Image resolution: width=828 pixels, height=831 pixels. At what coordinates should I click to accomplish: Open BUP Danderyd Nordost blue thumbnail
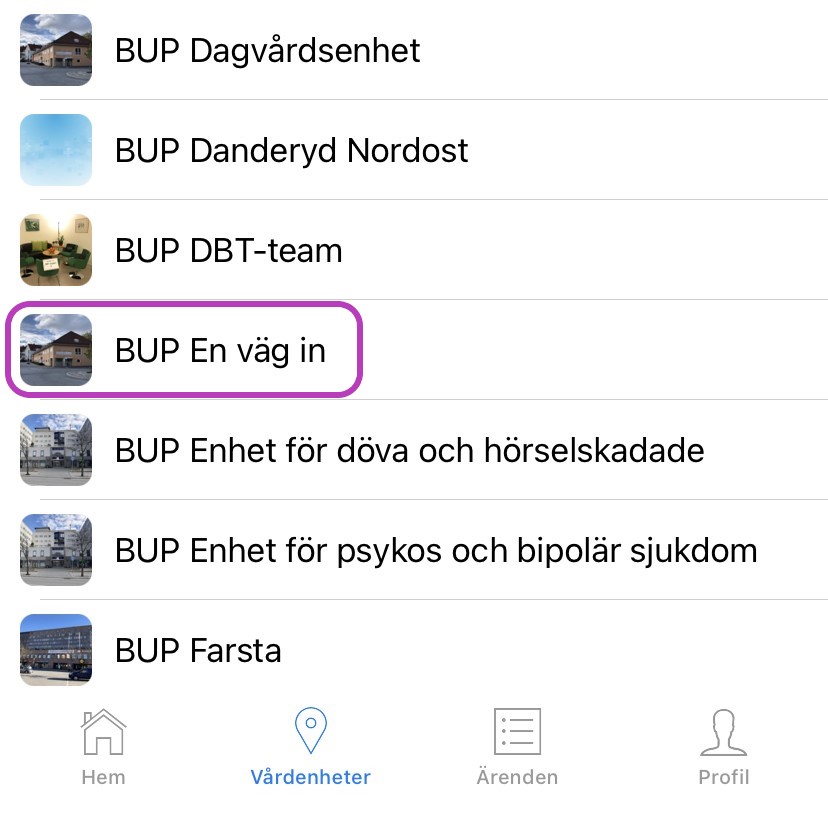pos(56,150)
